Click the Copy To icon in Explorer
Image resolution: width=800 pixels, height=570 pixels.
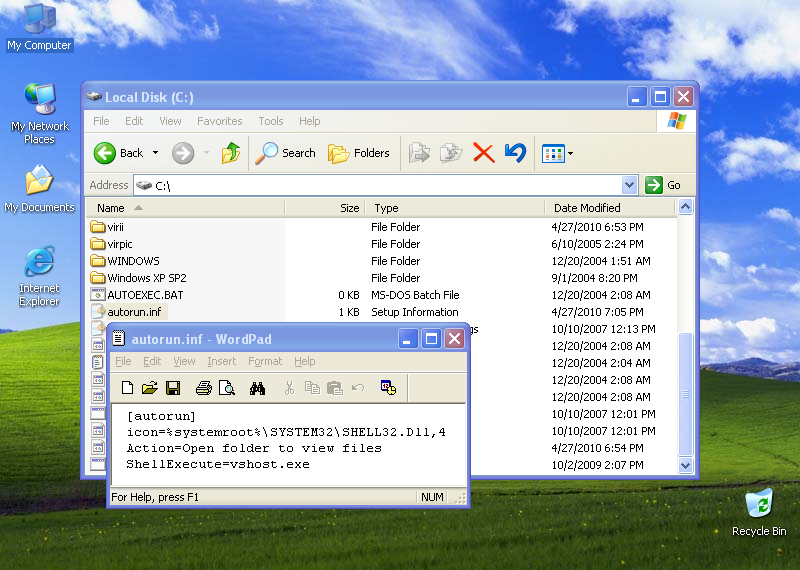(451, 153)
